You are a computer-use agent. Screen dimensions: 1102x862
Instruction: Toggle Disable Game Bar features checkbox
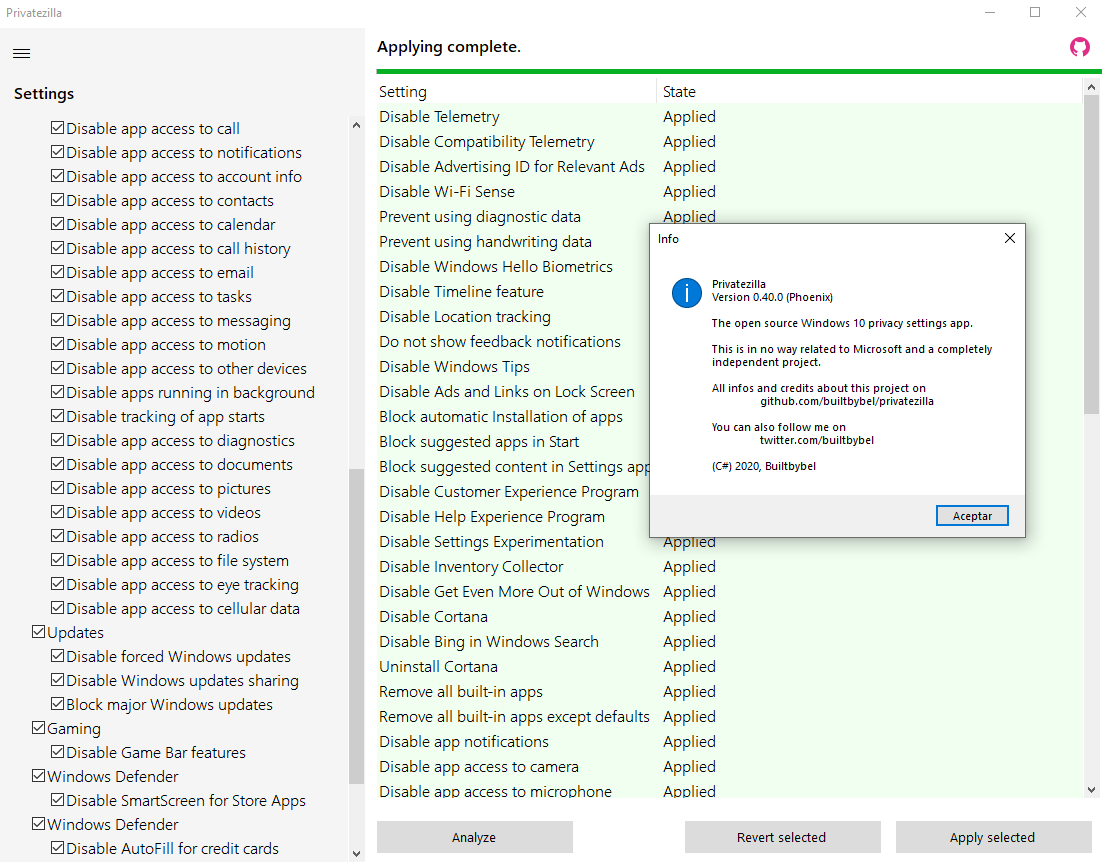(58, 752)
